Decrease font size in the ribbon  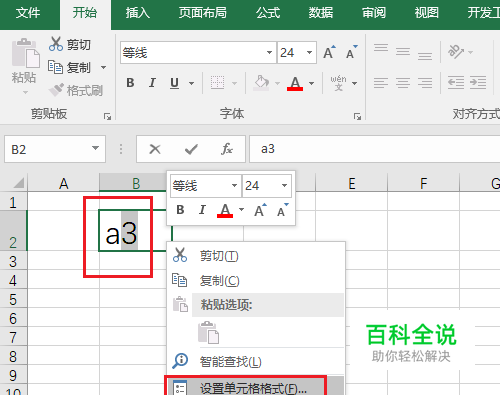click(351, 53)
